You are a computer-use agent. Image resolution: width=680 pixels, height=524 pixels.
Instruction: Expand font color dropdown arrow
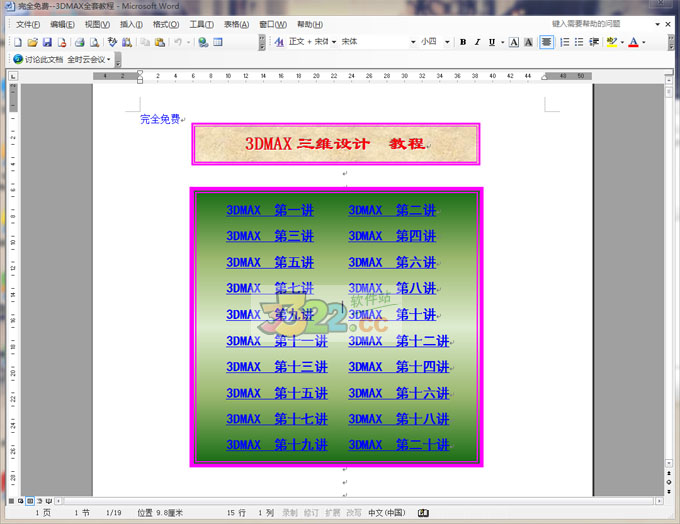click(644, 42)
